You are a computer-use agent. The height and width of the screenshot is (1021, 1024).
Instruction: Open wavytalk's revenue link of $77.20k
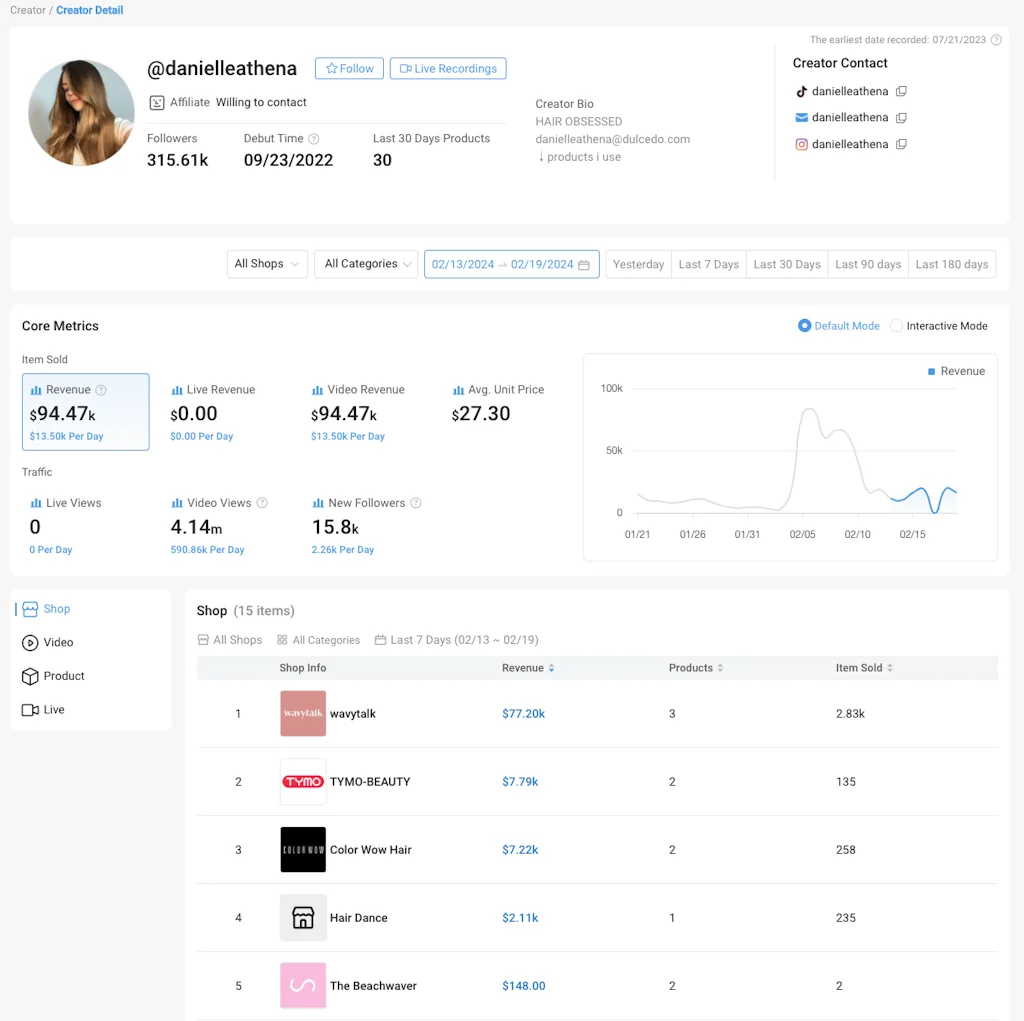(x=523, y=713)
